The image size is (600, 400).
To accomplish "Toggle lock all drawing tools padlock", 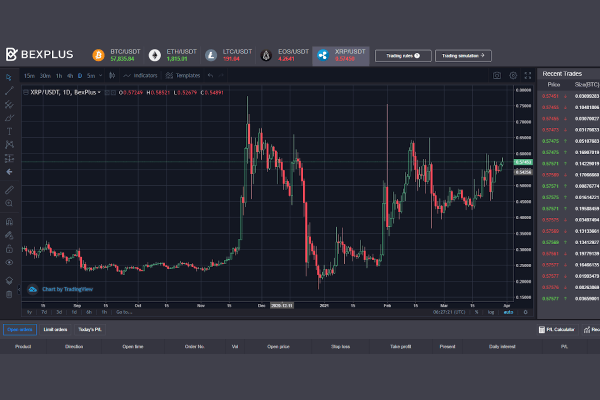I will click(9, 249).
